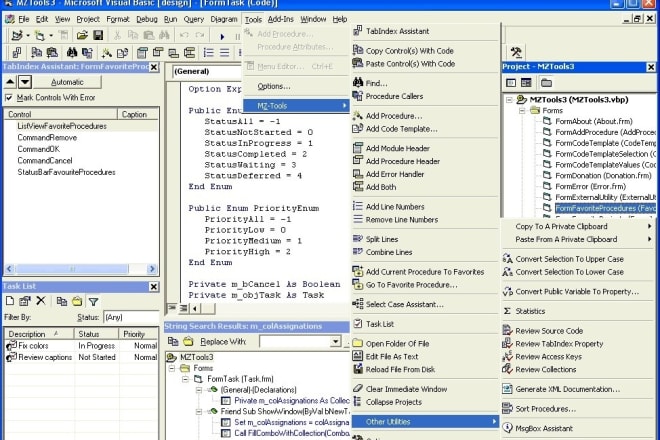Click the horizontal scrollbar in TabIndex control list
660x440 pixels.
[80, 269]
